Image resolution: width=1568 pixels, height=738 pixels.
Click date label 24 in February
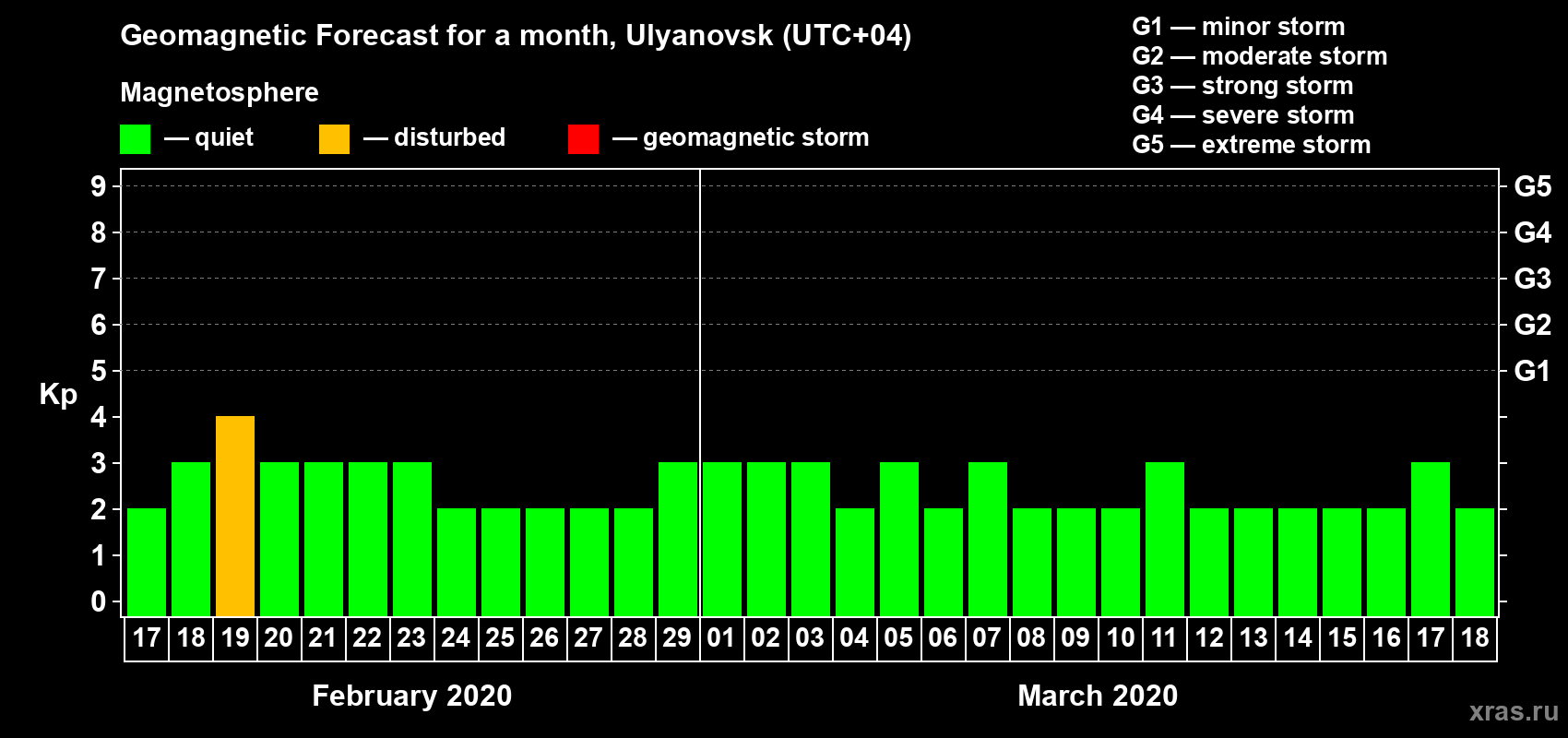click(457, 637)
